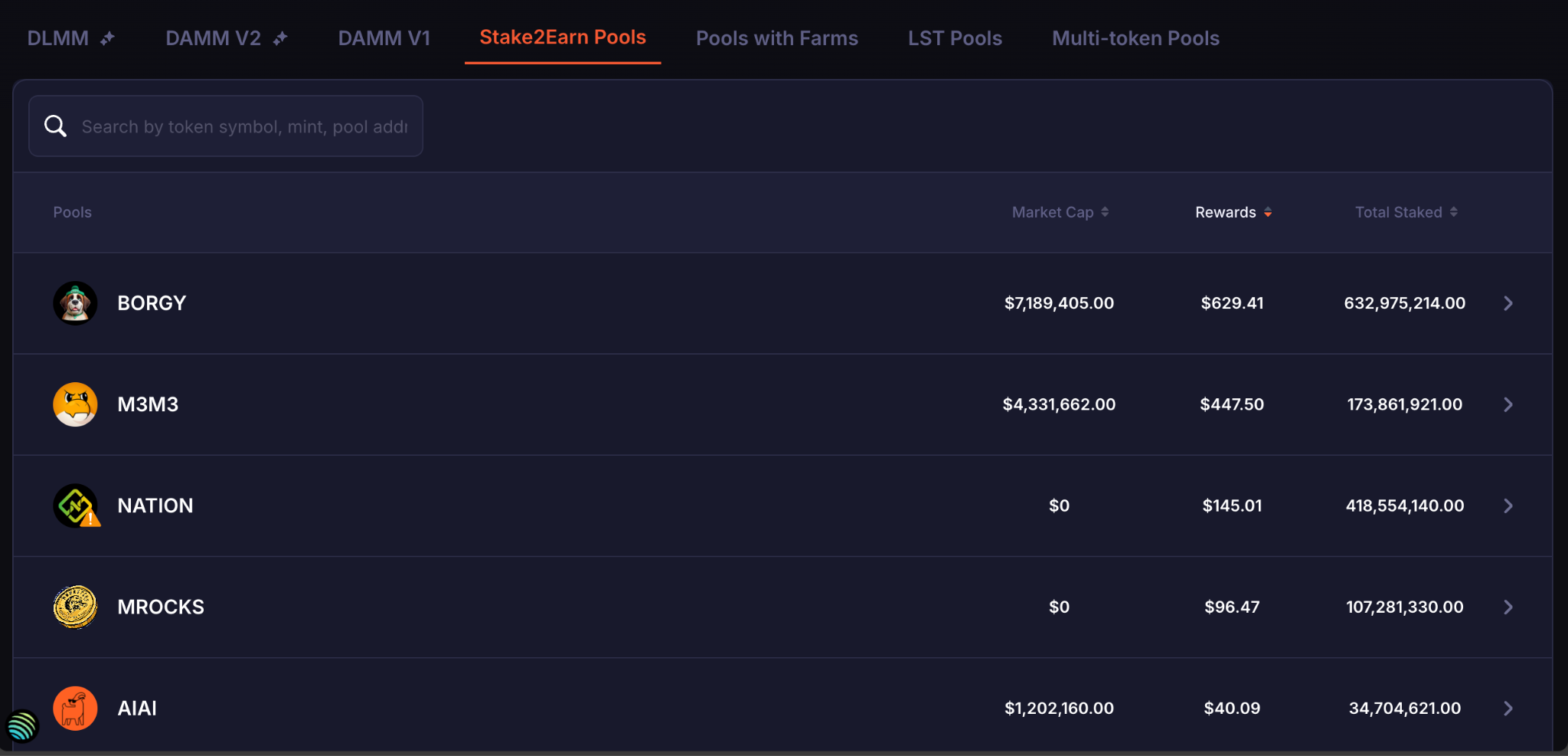Image resolution: width=1568 pixels, height=756 pixels.
Task: Click the AIAI orange token icon
Action: click(x=75, y=709)
